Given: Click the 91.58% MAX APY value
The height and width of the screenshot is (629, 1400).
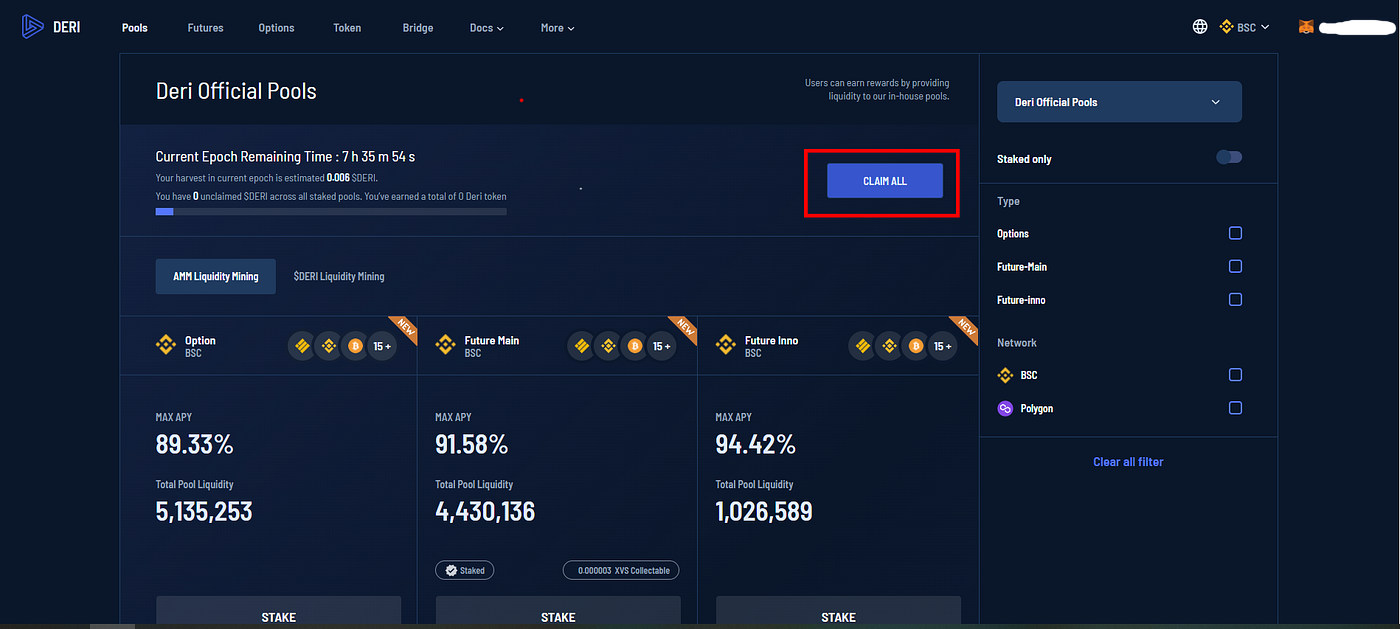Looking at the screenshot, I should [x=472, y=444].
